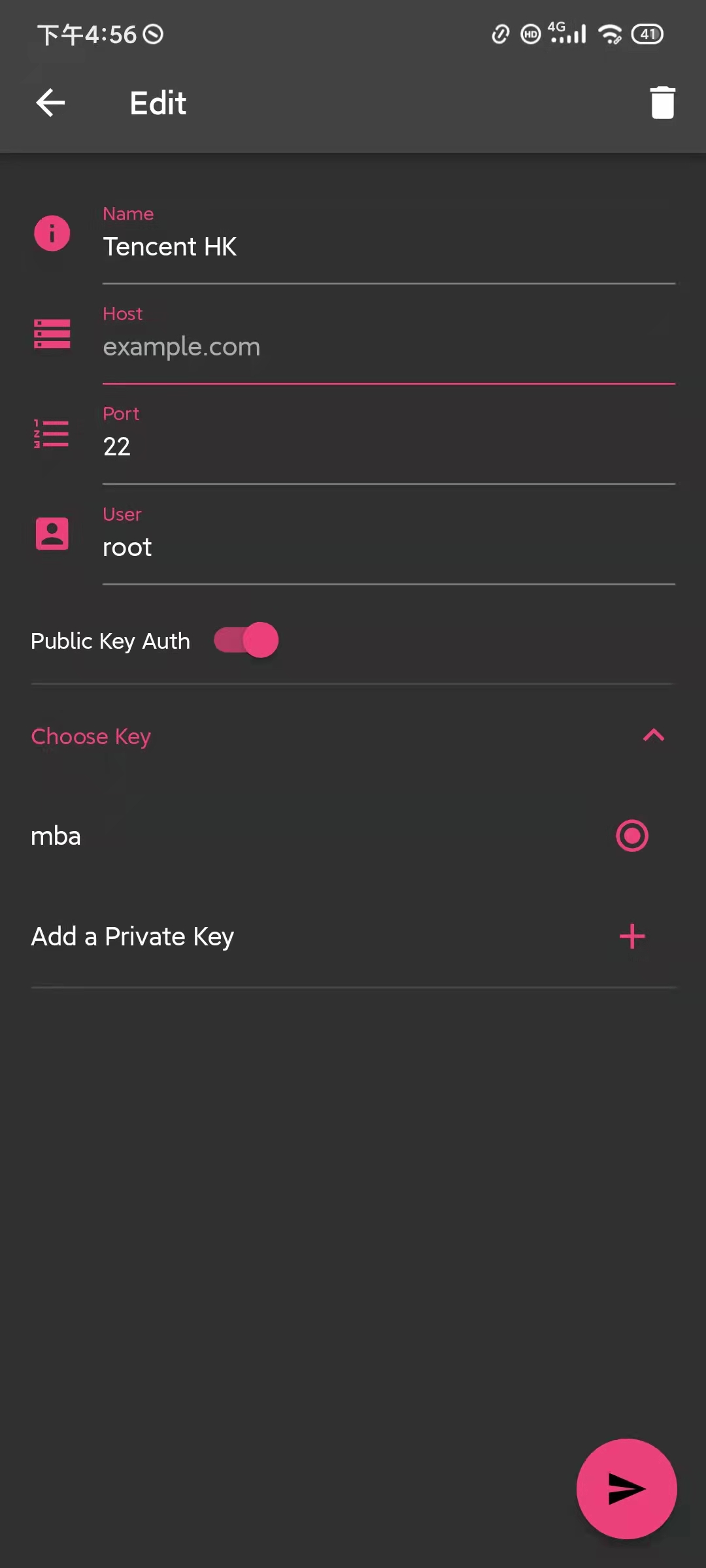Select the mba key radio button
Image resolution: width=706 pixels, height=1568 pixels.
tap(632, 836)
